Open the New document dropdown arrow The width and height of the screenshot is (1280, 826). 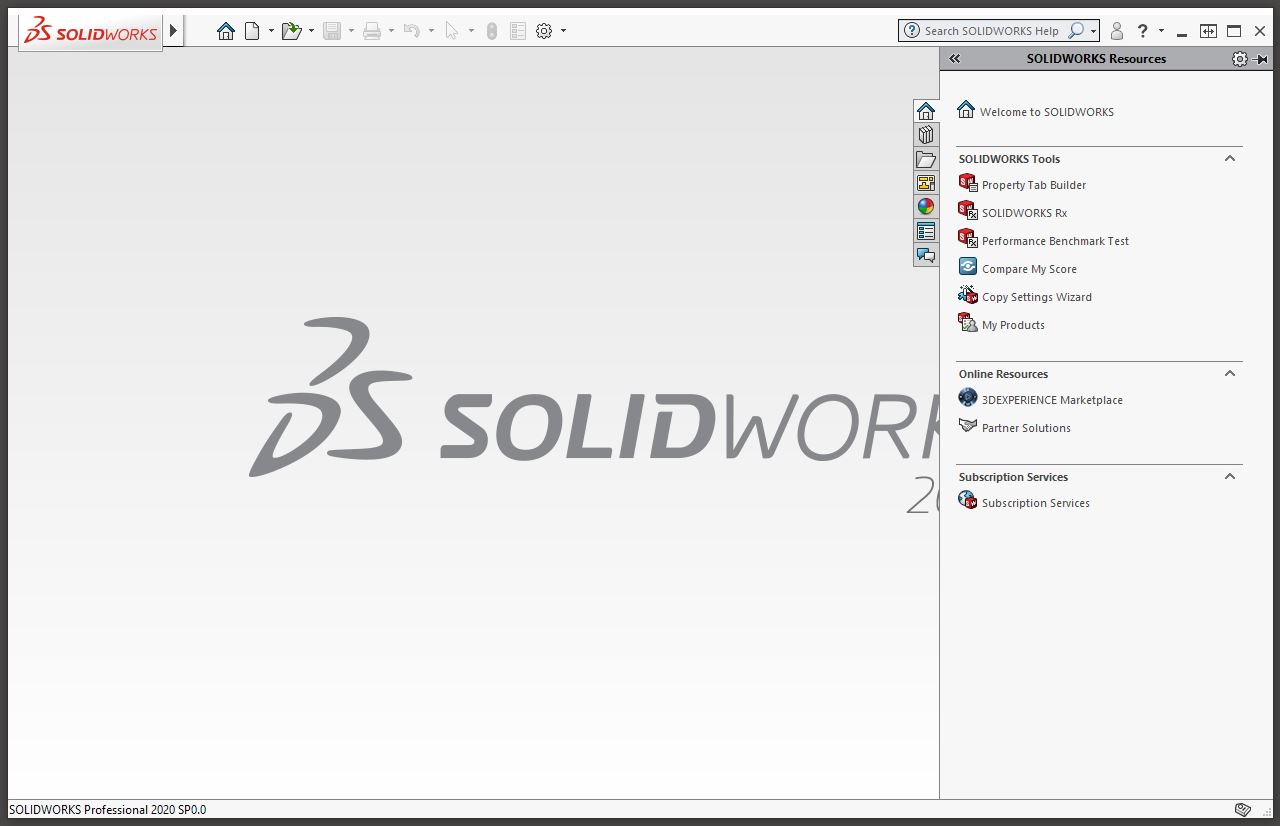[271, 31]
